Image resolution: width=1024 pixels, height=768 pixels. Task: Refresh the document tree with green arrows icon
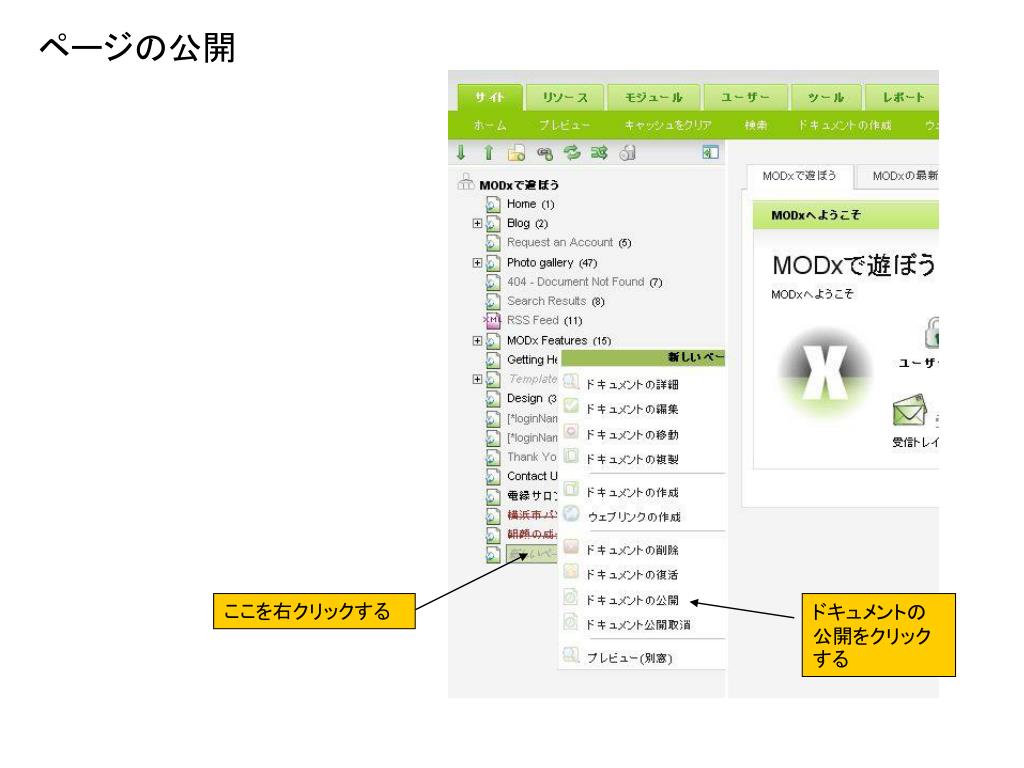572,153
